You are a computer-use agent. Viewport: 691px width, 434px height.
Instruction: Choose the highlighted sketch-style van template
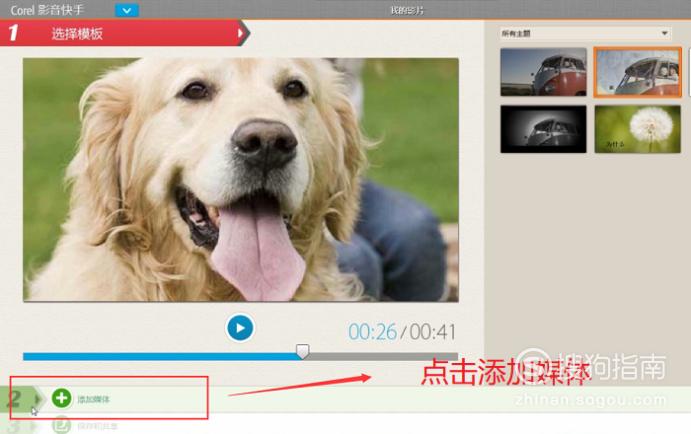637,72
